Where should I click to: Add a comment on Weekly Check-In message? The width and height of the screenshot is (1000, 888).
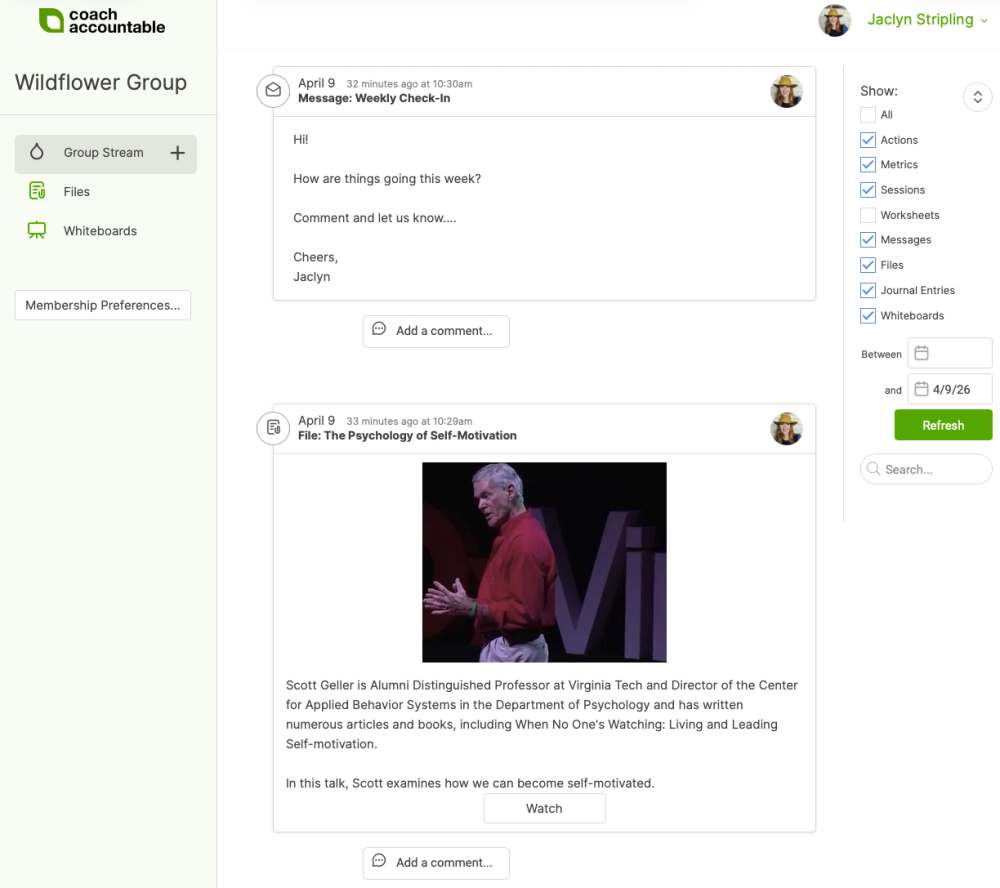tap(436, 331)
